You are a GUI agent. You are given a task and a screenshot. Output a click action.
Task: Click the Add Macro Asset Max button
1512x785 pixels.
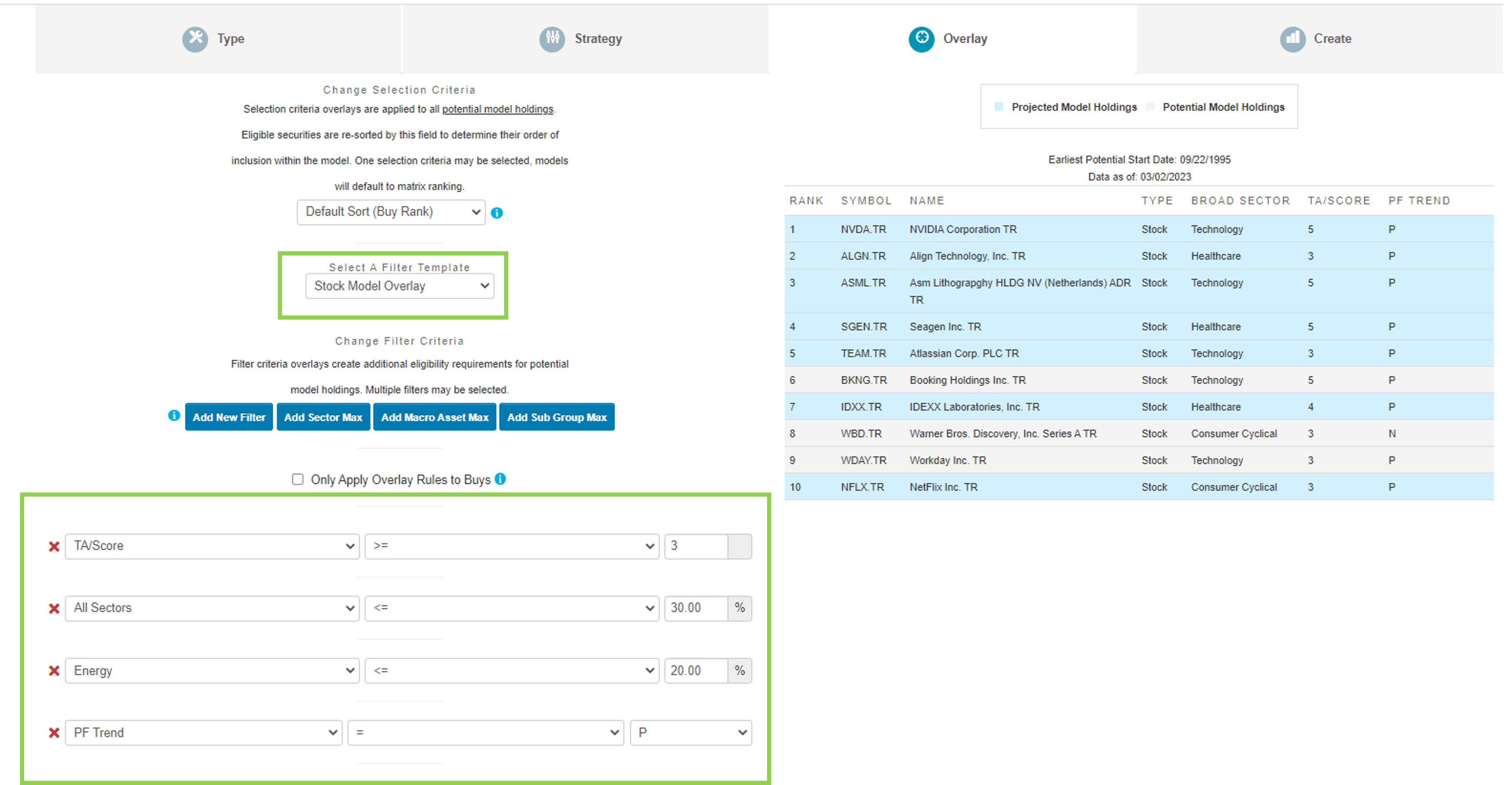point(435,417)
